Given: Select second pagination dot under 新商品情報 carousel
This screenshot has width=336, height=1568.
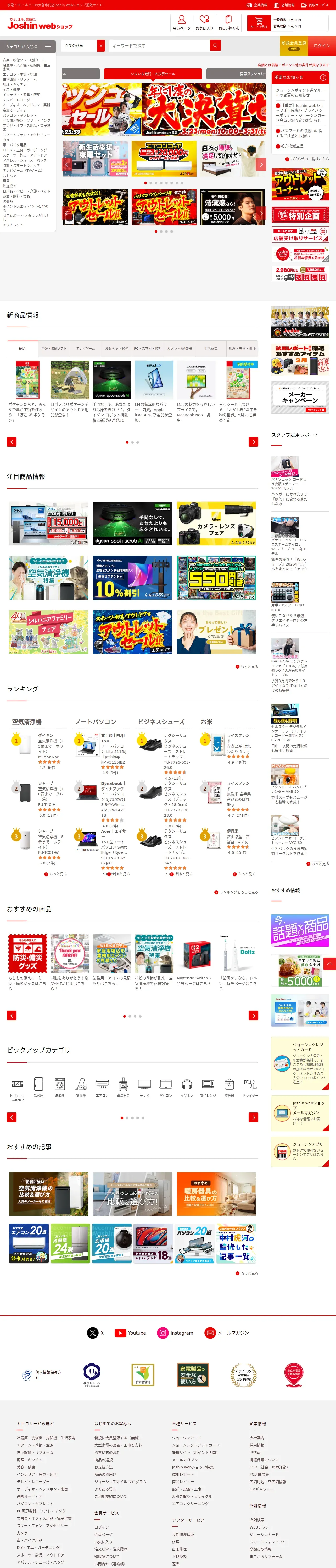Looking at the screenshot, I should pos(132,442).
